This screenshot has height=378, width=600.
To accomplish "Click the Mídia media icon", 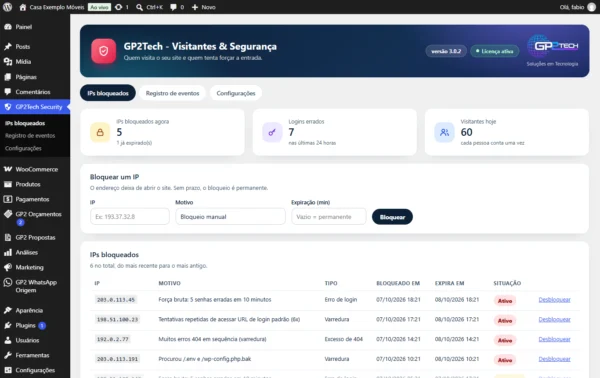I will pos(8,62).
